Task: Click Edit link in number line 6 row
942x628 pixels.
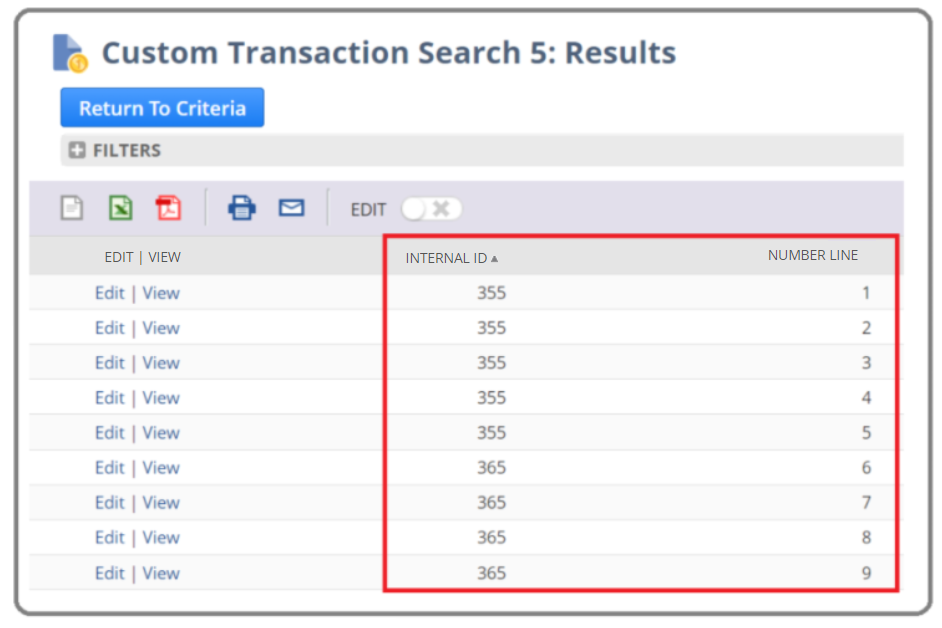Action: point(110,467)
